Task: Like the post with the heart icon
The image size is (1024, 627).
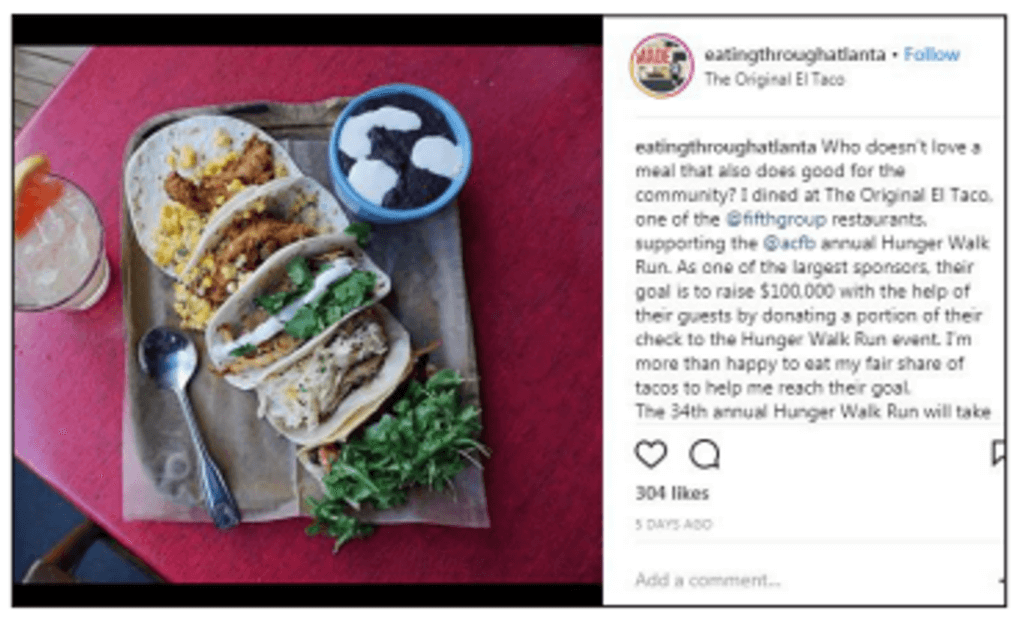Action: tap(650, 454)
